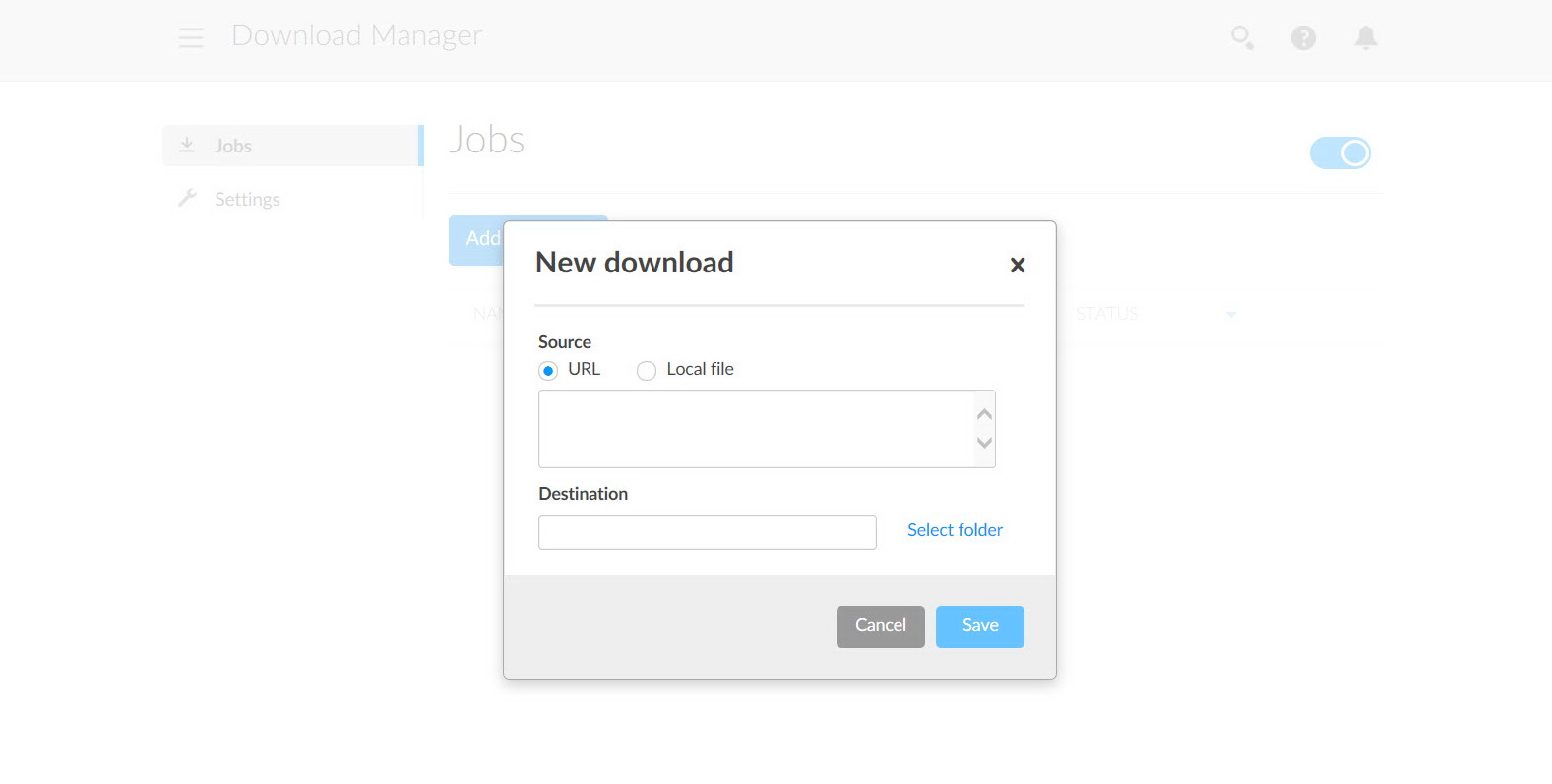Select the Local file radio button
Screen dimensions: 1552x784
click(646, 370)
